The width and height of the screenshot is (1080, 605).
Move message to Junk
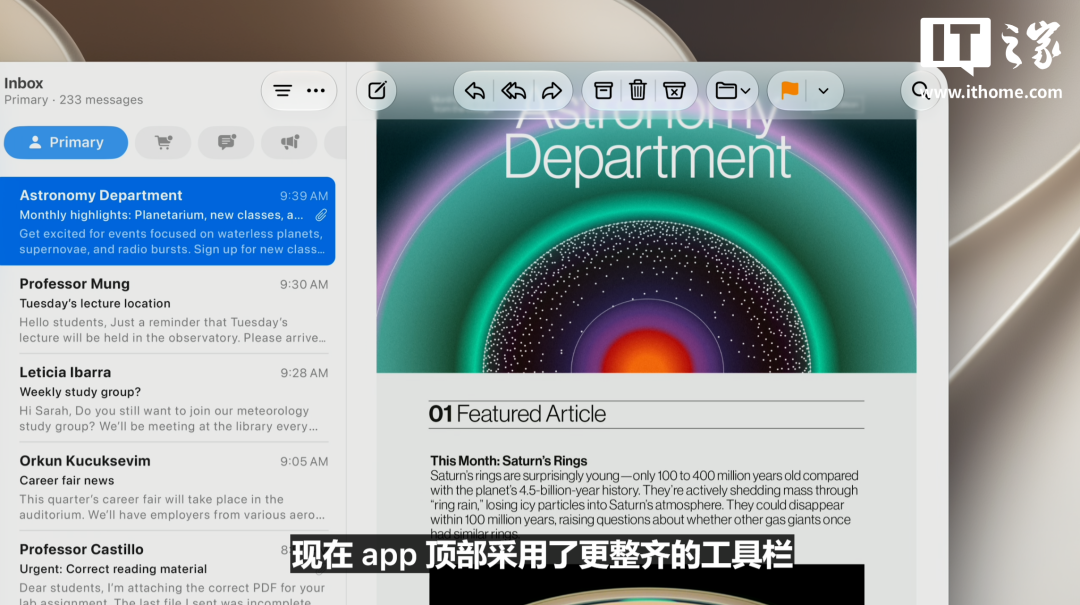(674, 90)
